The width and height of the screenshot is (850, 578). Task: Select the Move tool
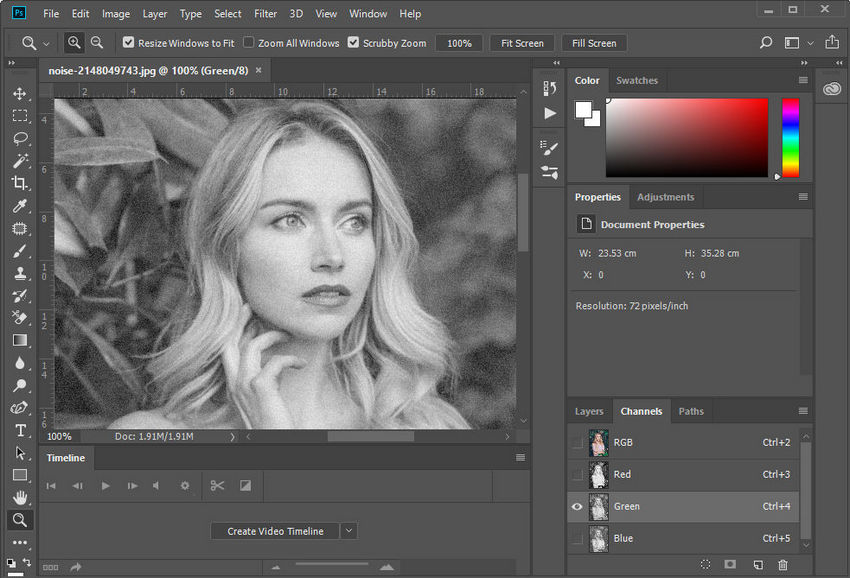[x=20, y=93]
